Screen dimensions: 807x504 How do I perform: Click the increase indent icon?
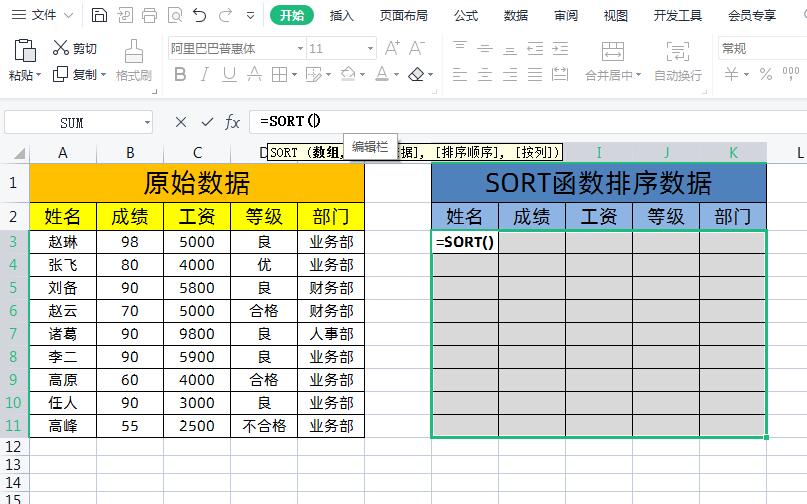(x=560, y=48)
